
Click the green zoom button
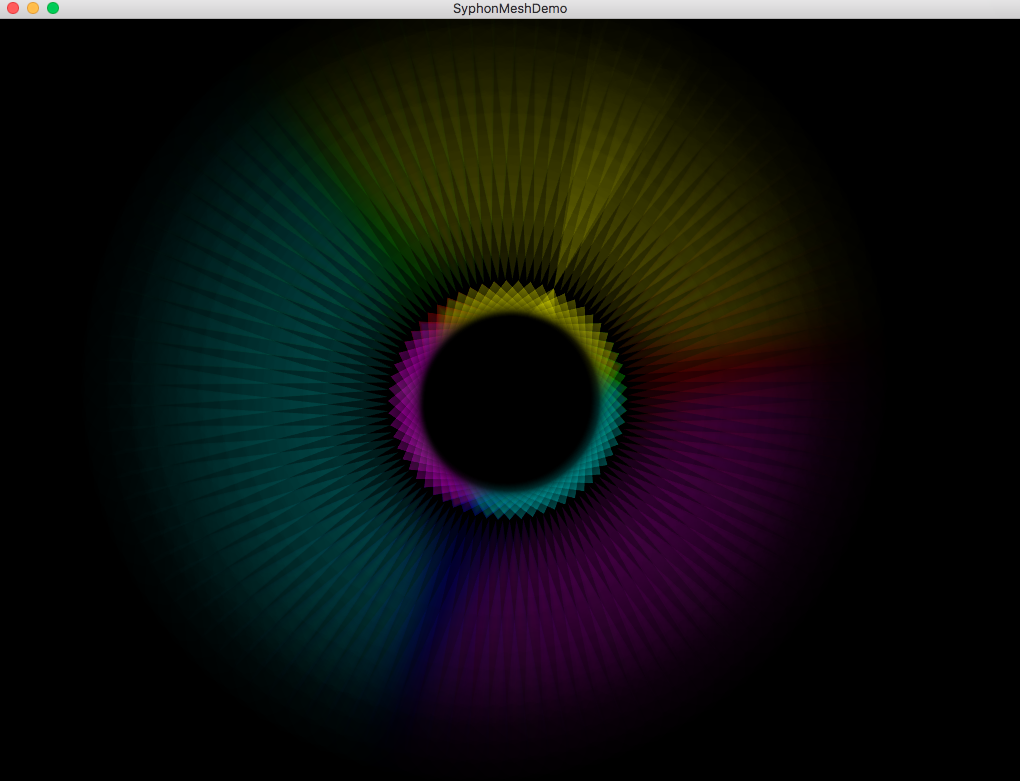(52, 8)
